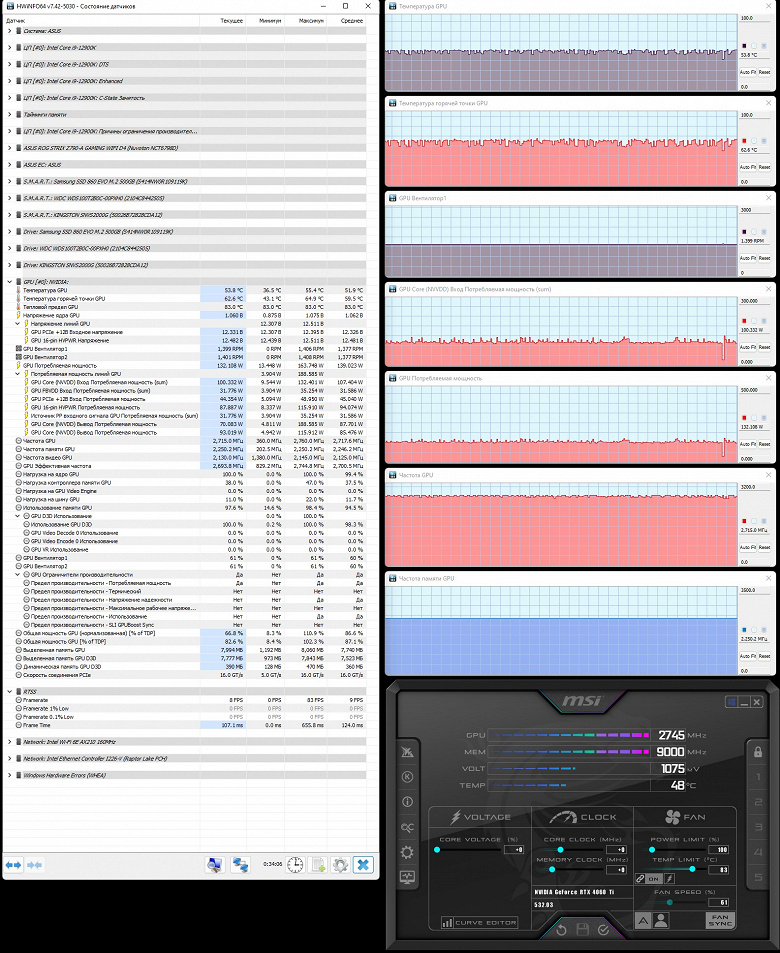Collapse the GPU [#0]: NVIDIA sensor group
The height and width of the screenshot is (953, 780).
coord(10,281)
